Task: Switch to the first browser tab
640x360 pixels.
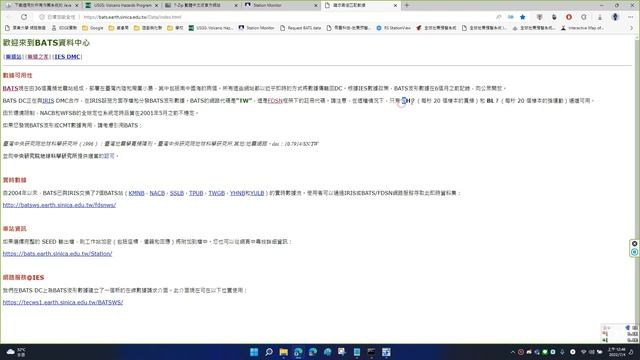Action: 42,5
